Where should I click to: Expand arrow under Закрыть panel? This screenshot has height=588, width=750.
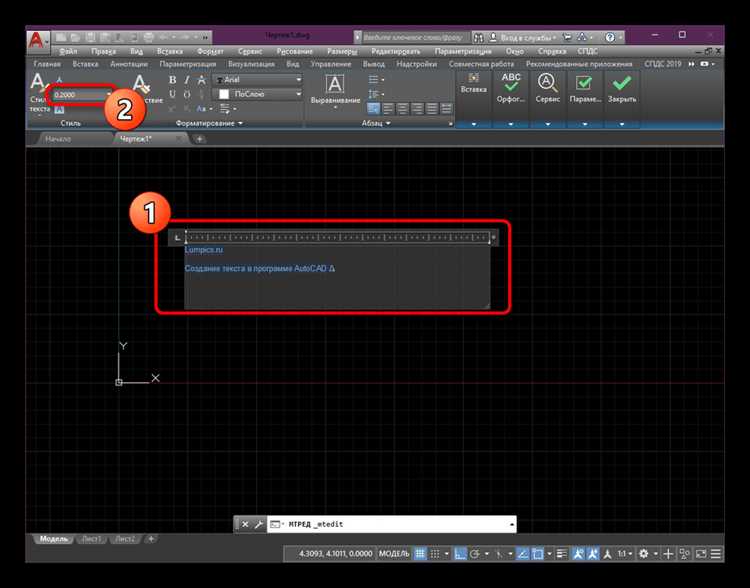(621, 124)
